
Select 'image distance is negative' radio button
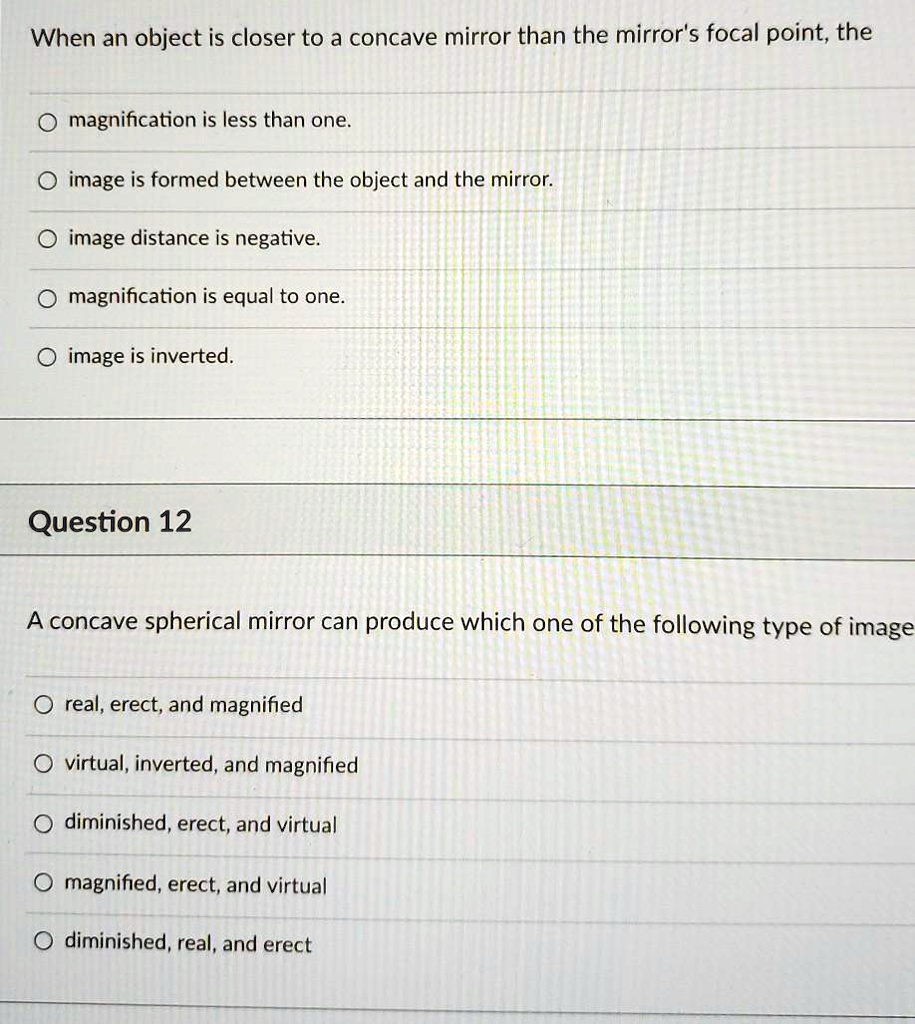pos(47,240)
